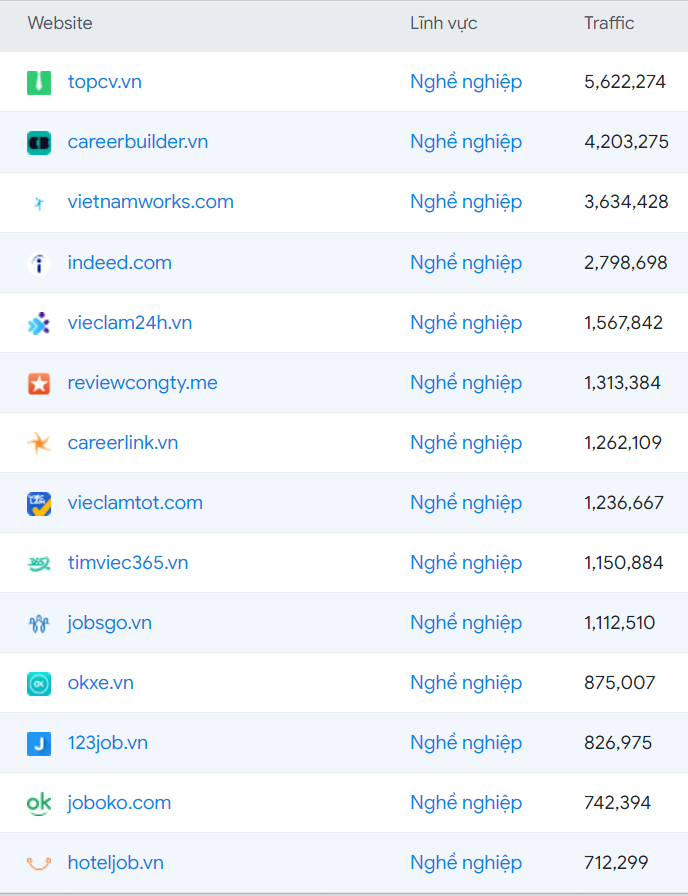The width and height of the screenshot is (688, 896).
Task: Click Nghề nghiệp in the okxe.vn row
Action: click(x=466, y=683)
